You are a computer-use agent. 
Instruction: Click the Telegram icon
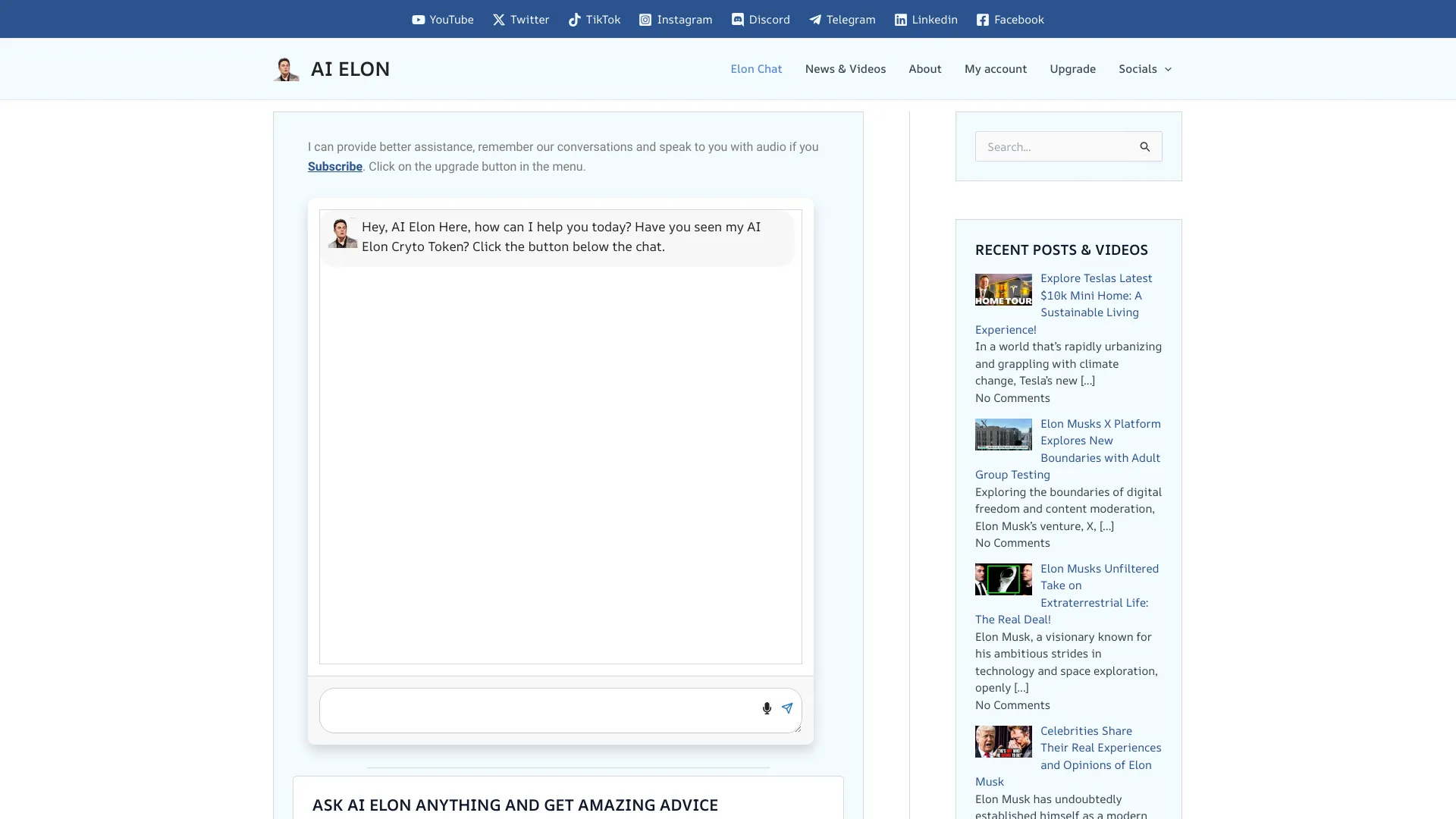[x=814, y=20]
